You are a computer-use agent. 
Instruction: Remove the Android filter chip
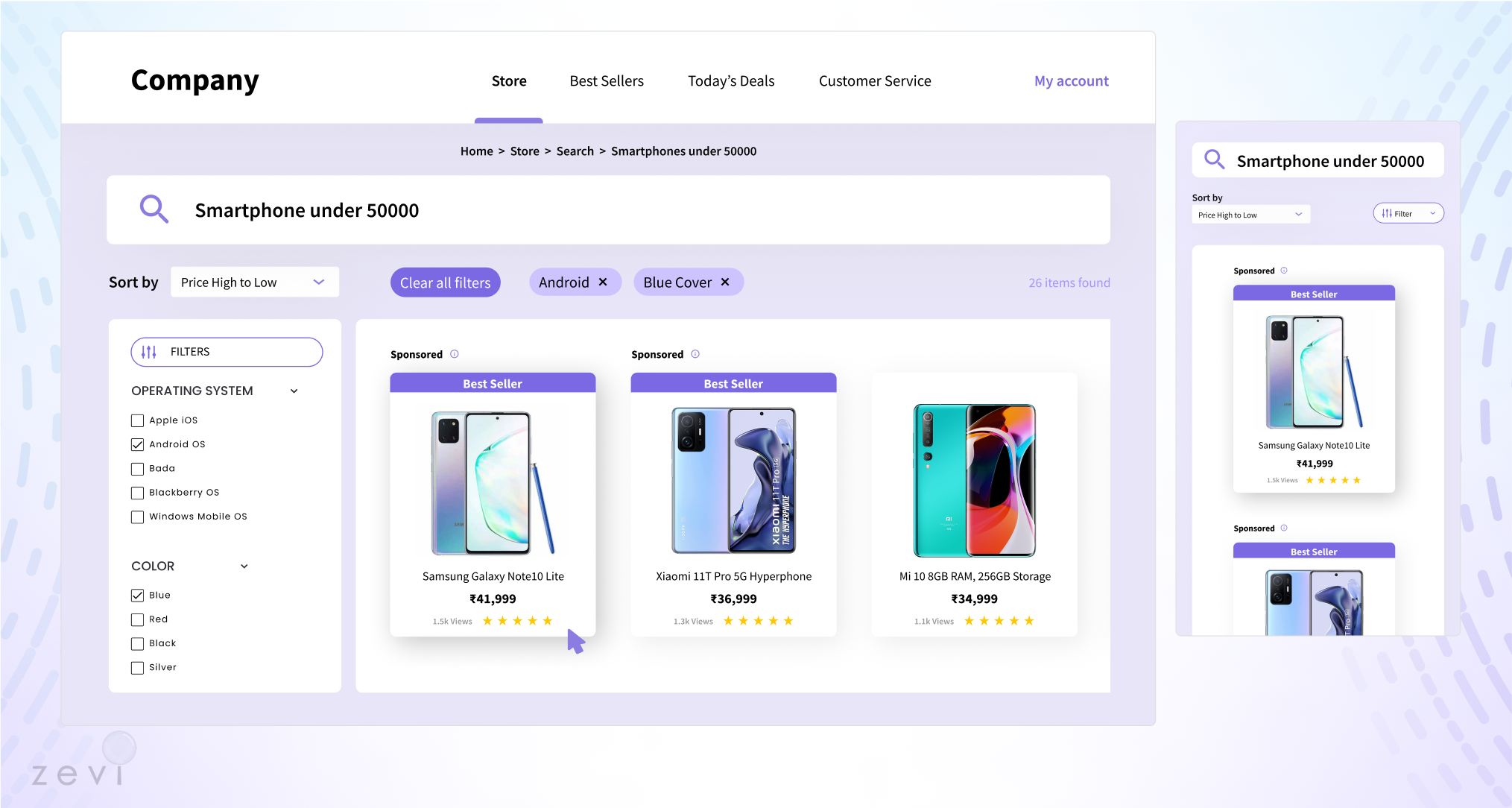pos(603,283)
